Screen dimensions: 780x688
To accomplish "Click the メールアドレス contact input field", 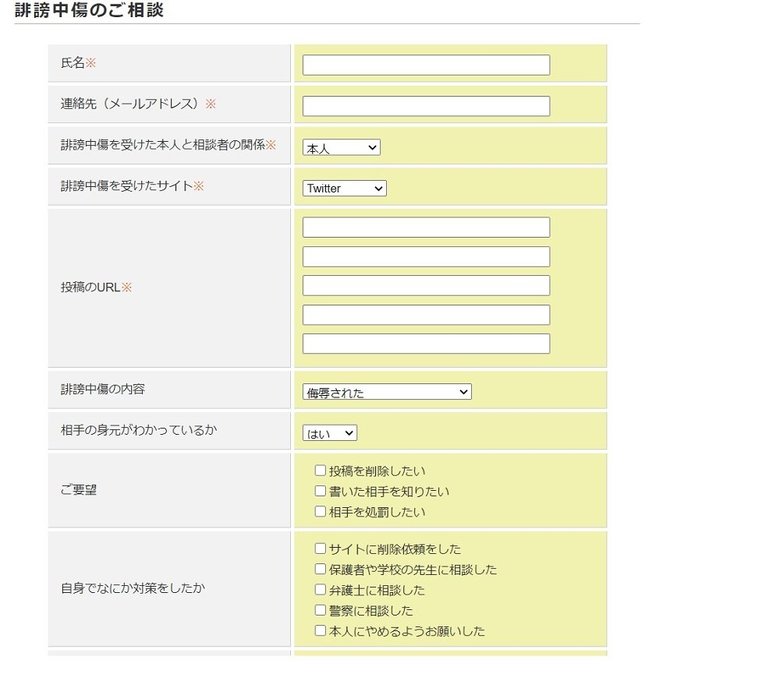I will 426,106.
